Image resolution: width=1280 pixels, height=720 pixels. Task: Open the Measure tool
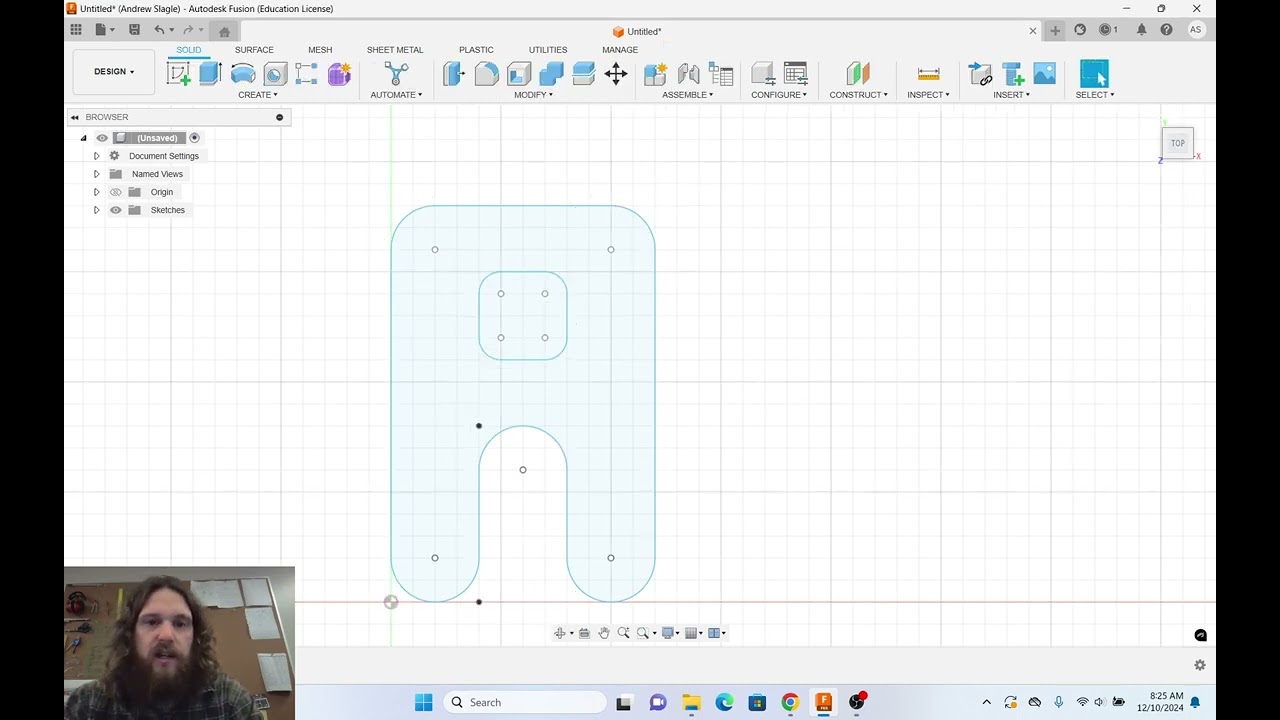(x=928, y=73)
